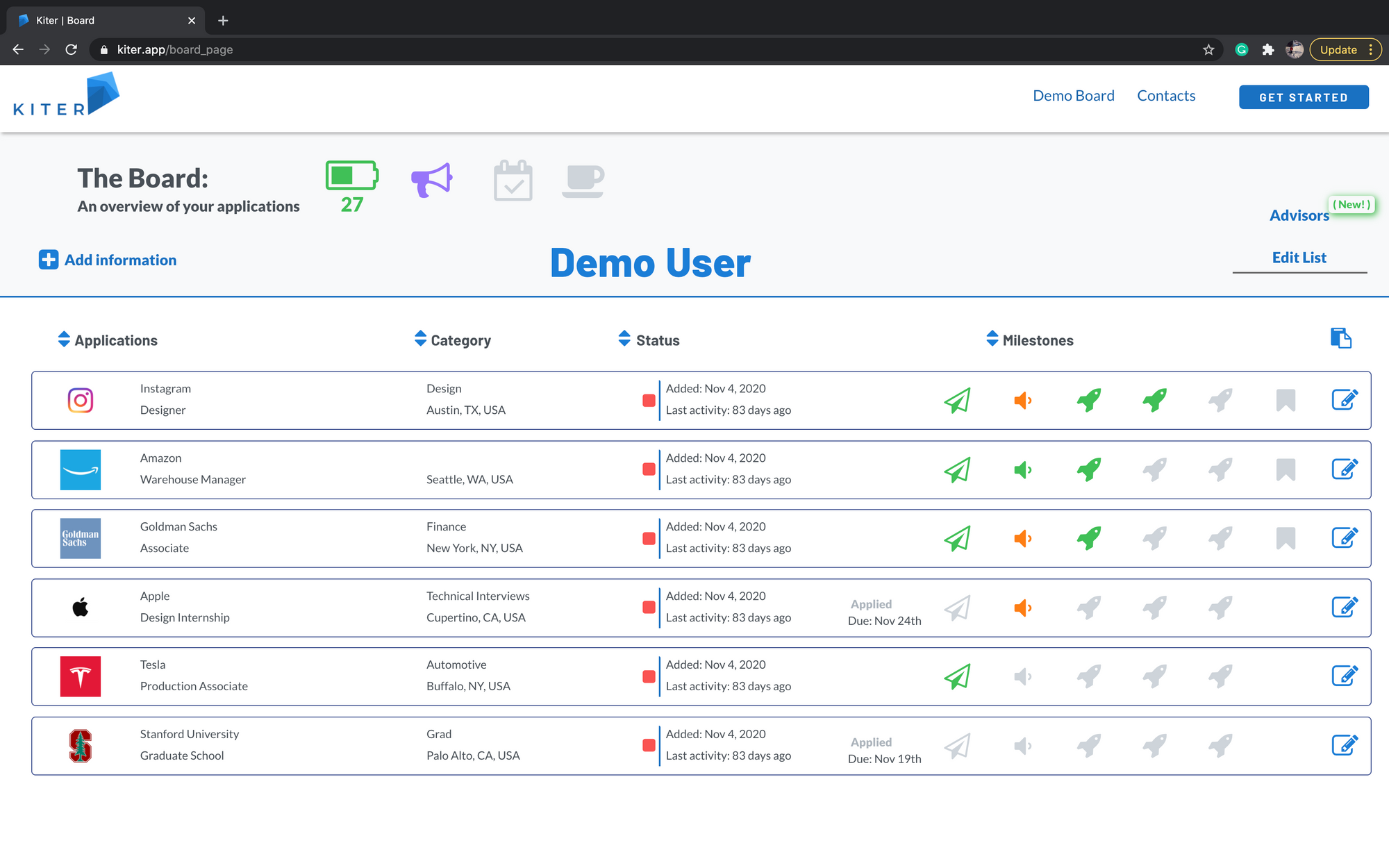Click the coffee cup icon
This screenshot has width=1389, height=868.
582,181
